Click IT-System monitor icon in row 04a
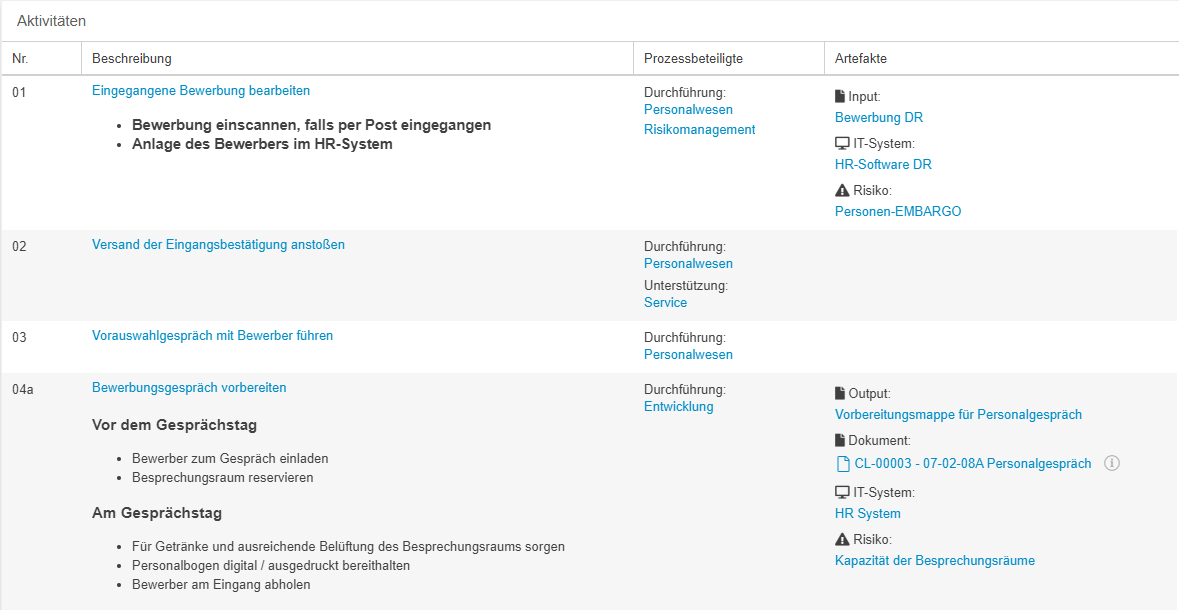Viewport: 1179px width, 610px height. point(842,493)
